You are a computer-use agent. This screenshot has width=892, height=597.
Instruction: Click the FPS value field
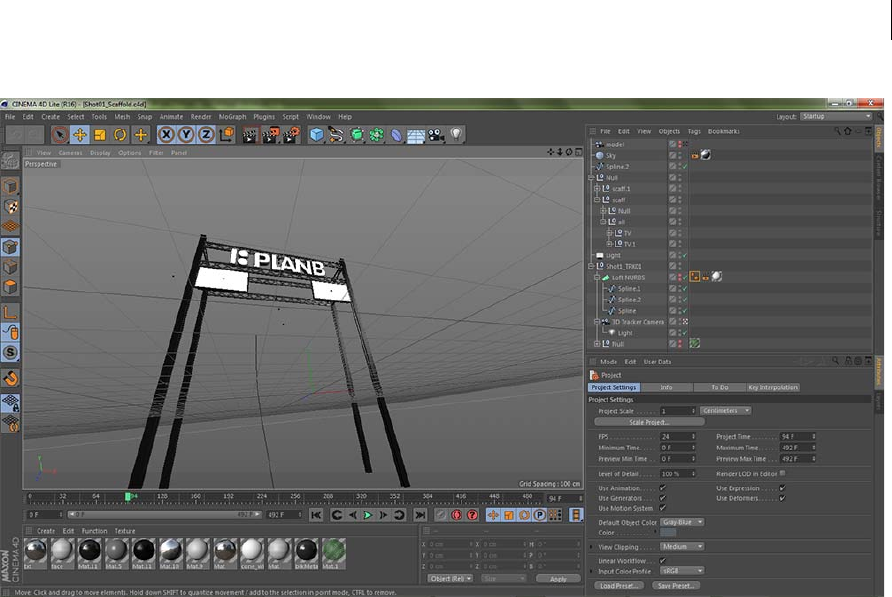(x=678, y=437)
